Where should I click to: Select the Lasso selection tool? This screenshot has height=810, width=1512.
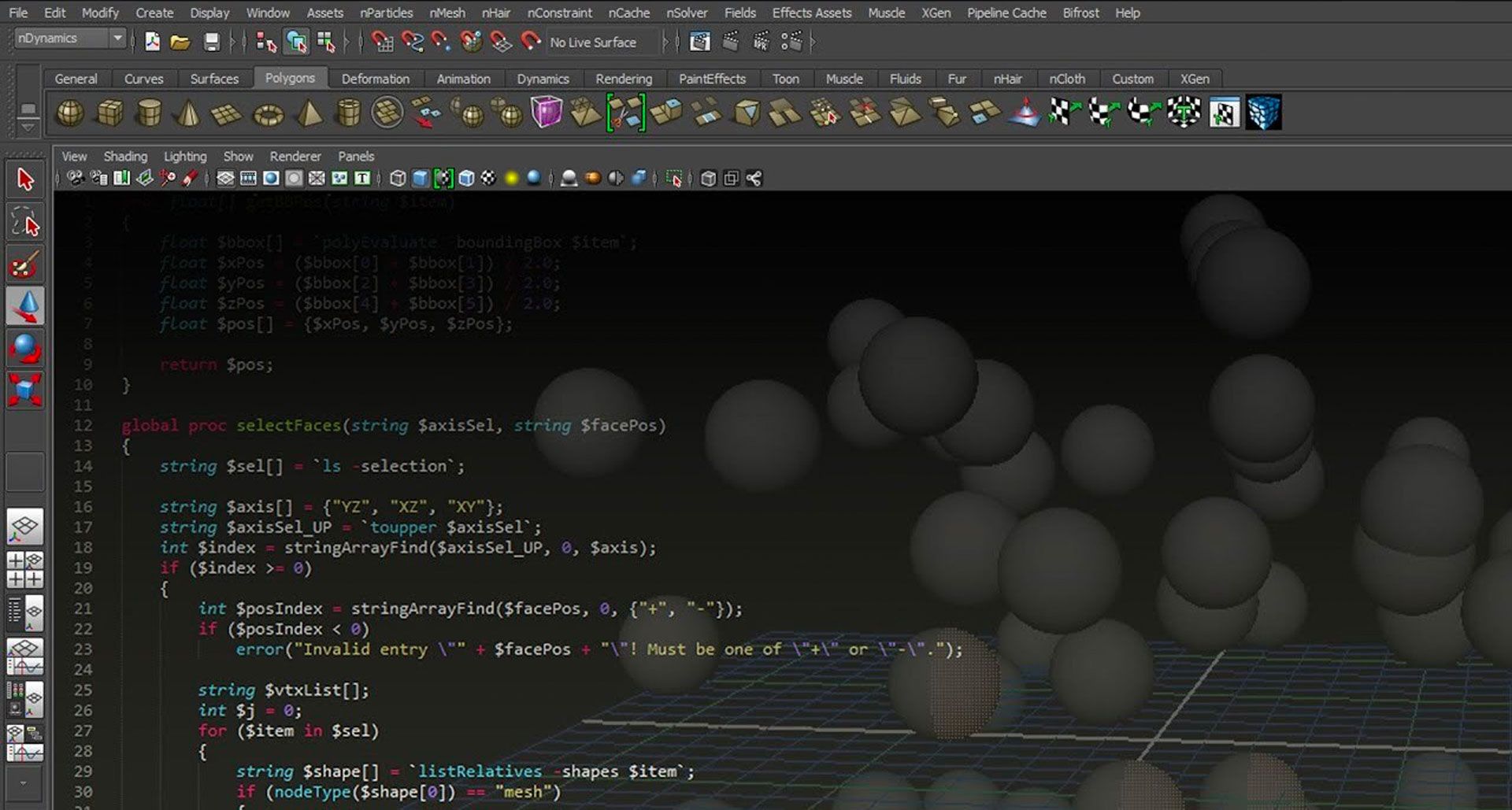pyautogui.click(x=25, y=222)
